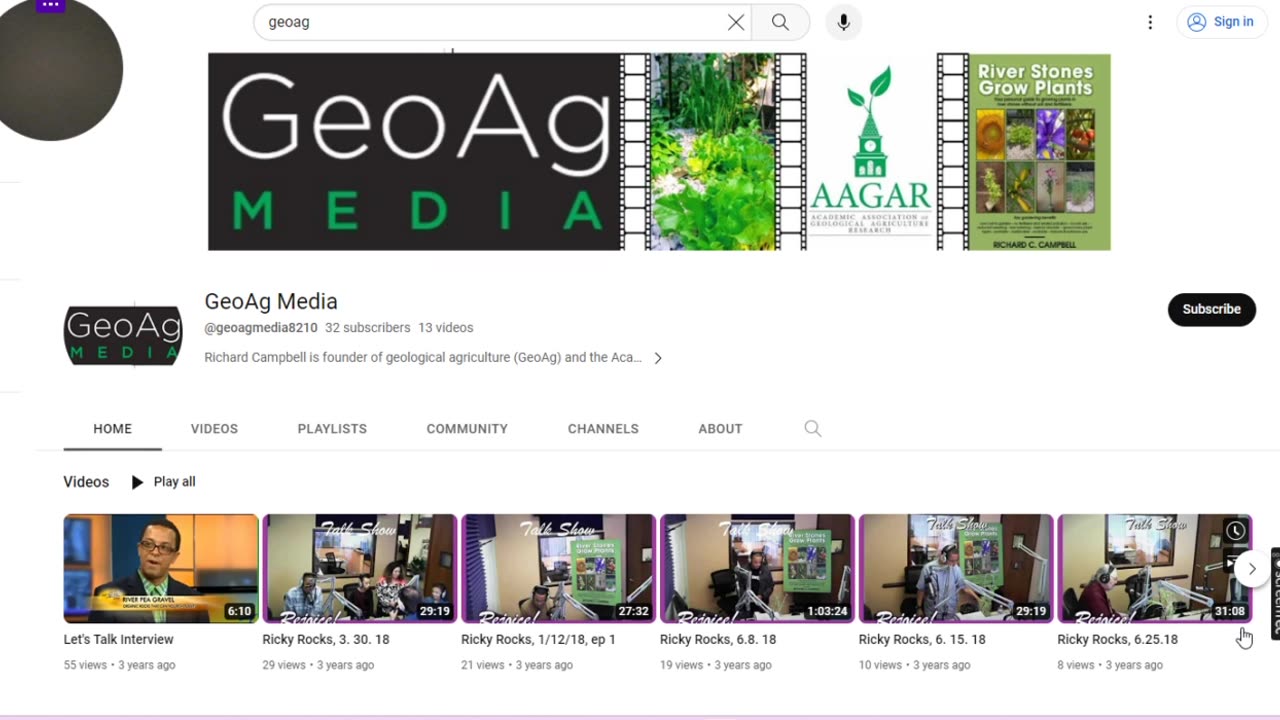Open the three-dot settings menu

[x=1150, y=22]
